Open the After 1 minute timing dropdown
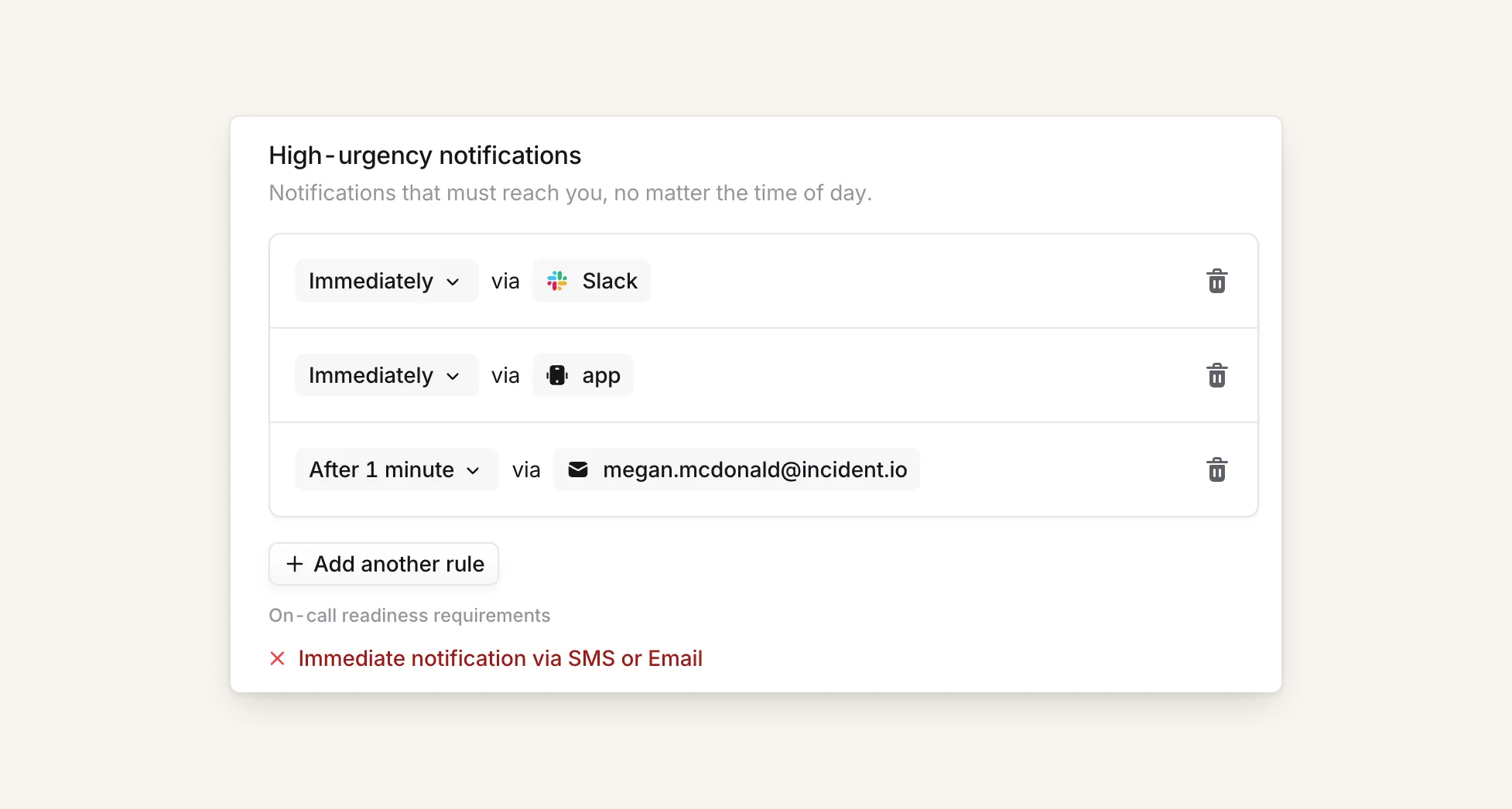The image size is (1512, 809). click(395, 469)
